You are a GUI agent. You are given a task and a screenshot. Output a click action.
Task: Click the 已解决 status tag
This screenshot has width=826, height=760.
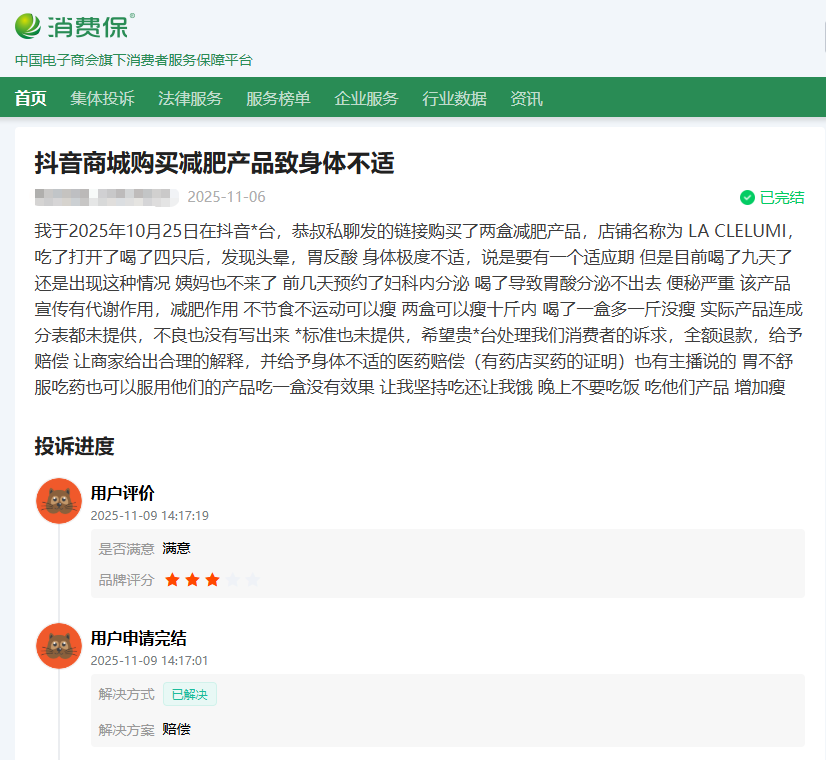pyautogui.click(x=189, y=694)
